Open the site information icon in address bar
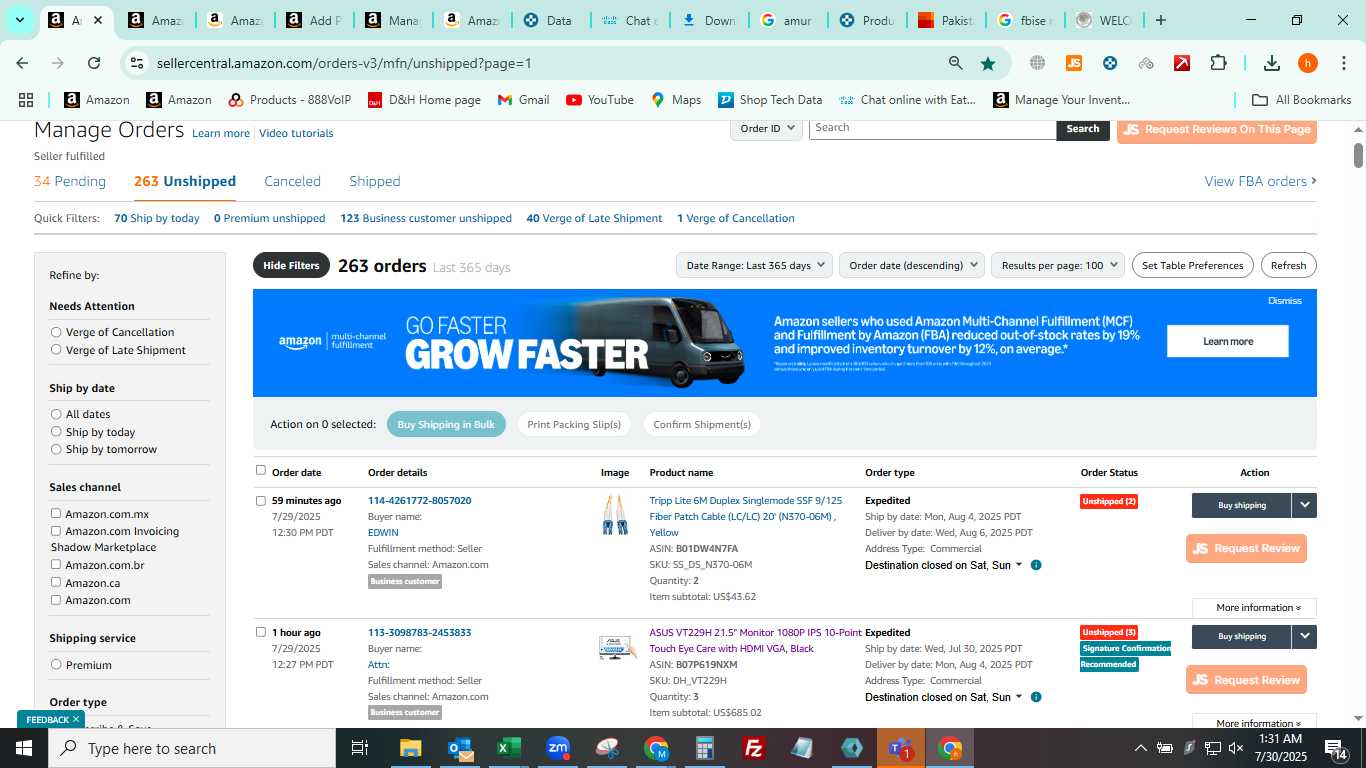This screenshot has height=768, width=1366. [137, 63]
